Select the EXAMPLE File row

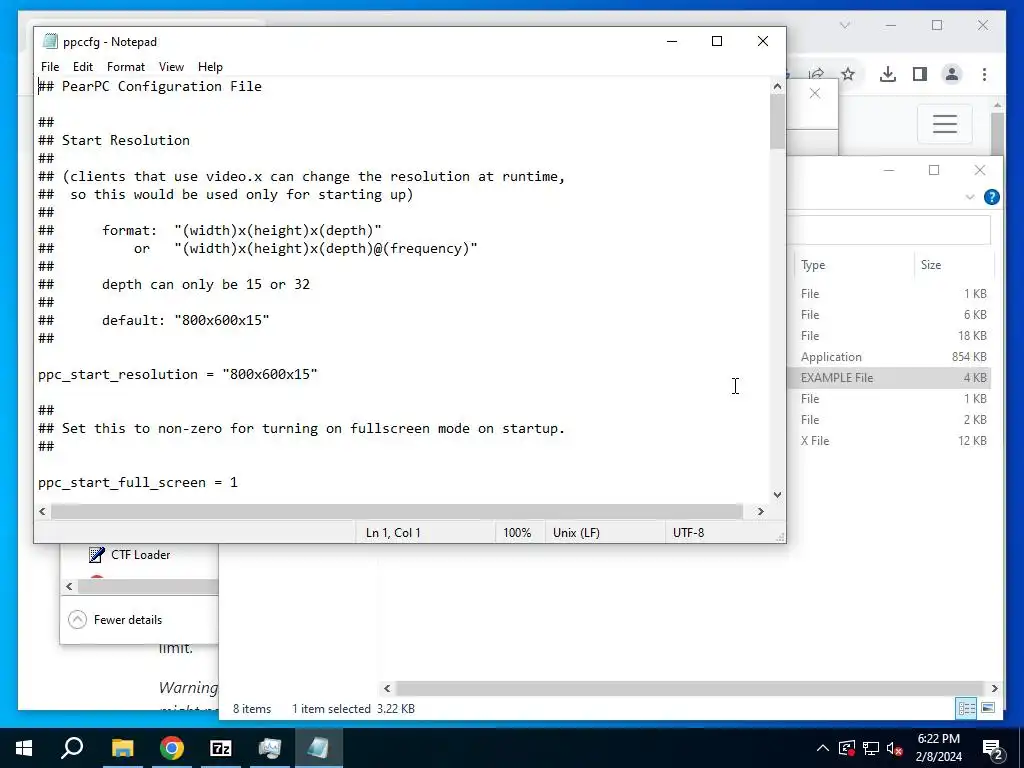point(889,377)
